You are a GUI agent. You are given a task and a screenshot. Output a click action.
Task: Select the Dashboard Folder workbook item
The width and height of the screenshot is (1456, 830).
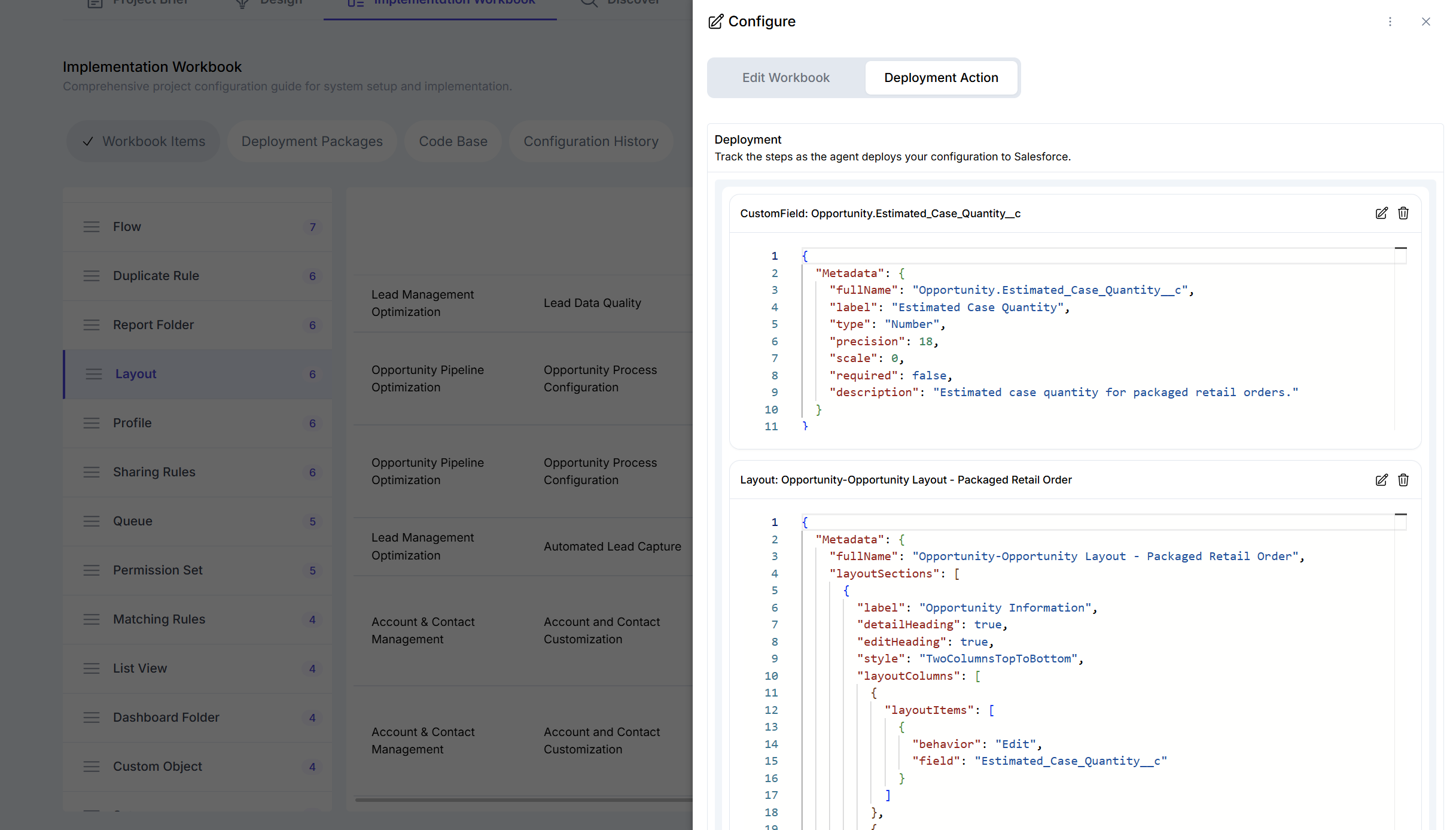197,717
